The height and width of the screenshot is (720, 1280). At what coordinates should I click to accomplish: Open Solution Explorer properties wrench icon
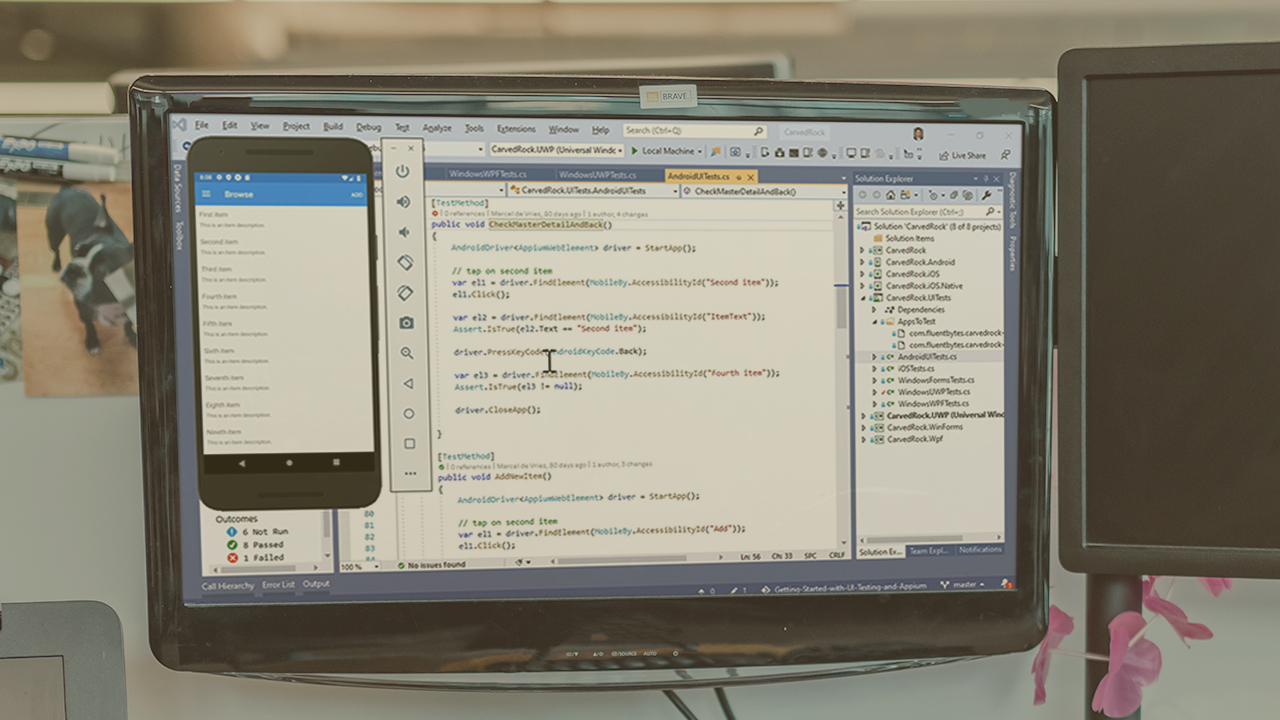pos(986,195)
